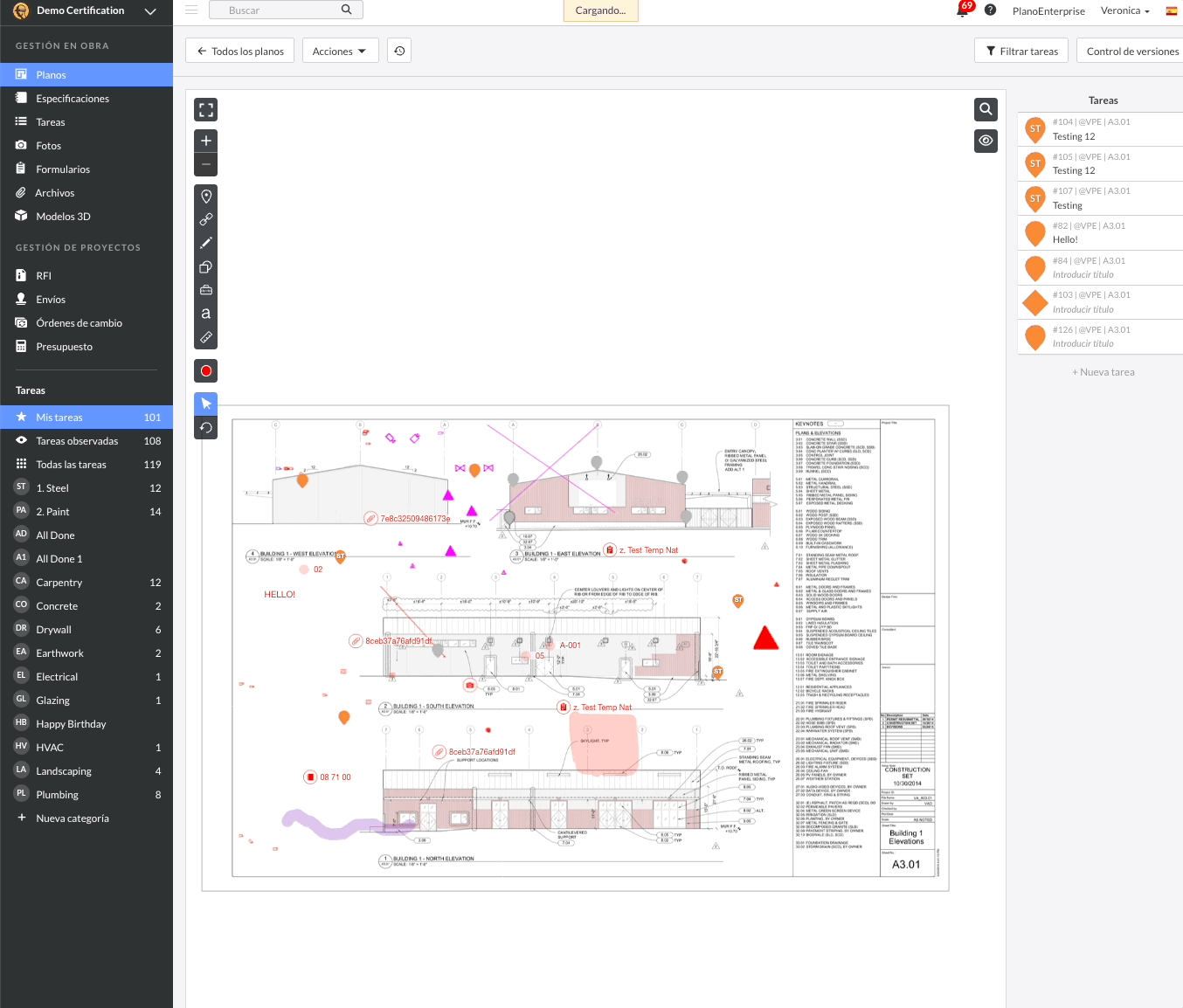Screen dimensions: 1183x1008
Task: Select the shapes tool
Action: click(206, 266)
